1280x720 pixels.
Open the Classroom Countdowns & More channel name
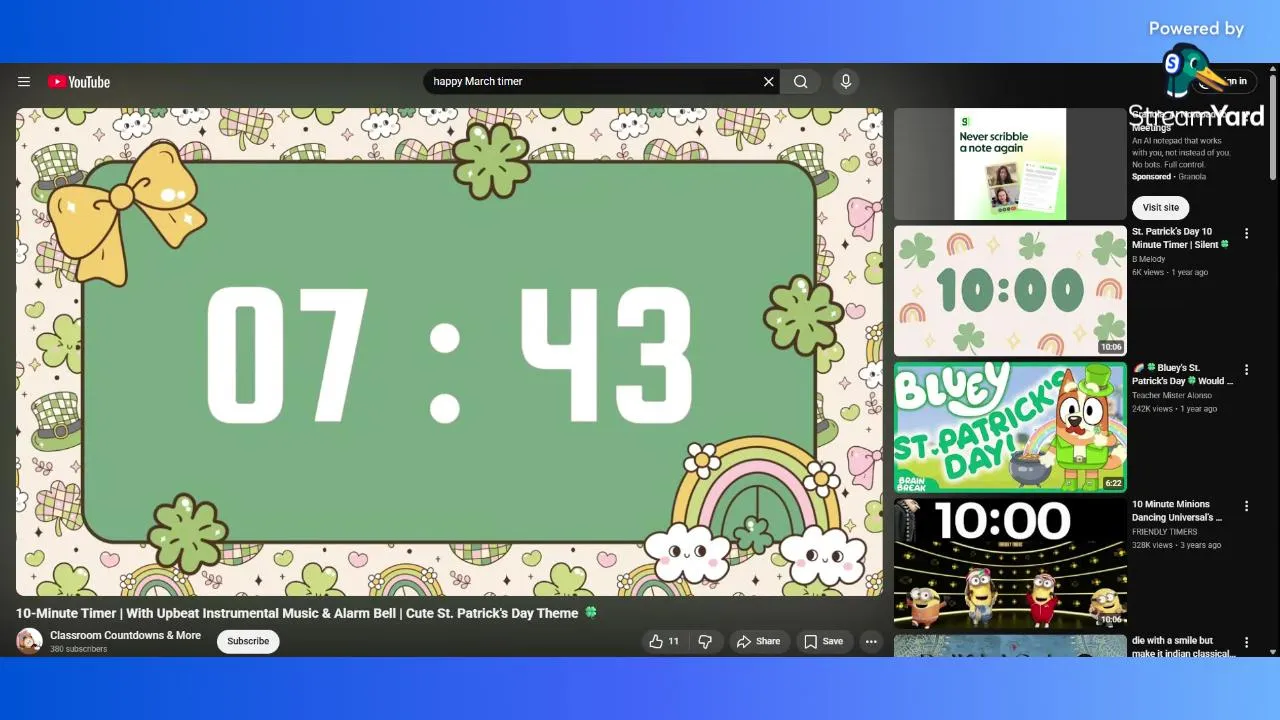click(125, 635)
